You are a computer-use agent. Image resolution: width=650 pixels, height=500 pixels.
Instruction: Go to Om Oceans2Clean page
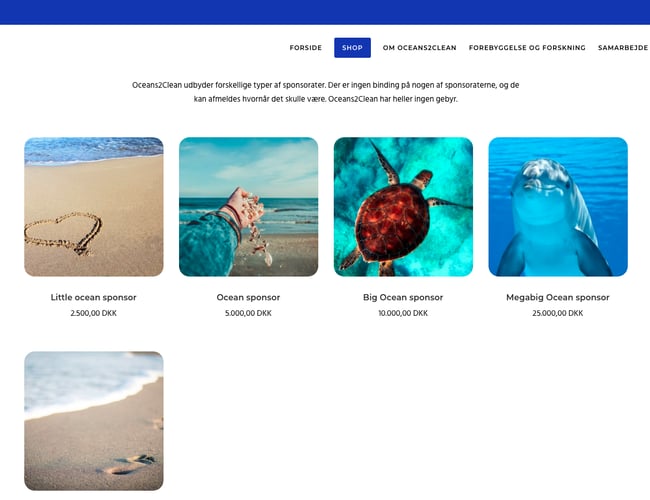(420, 48)
